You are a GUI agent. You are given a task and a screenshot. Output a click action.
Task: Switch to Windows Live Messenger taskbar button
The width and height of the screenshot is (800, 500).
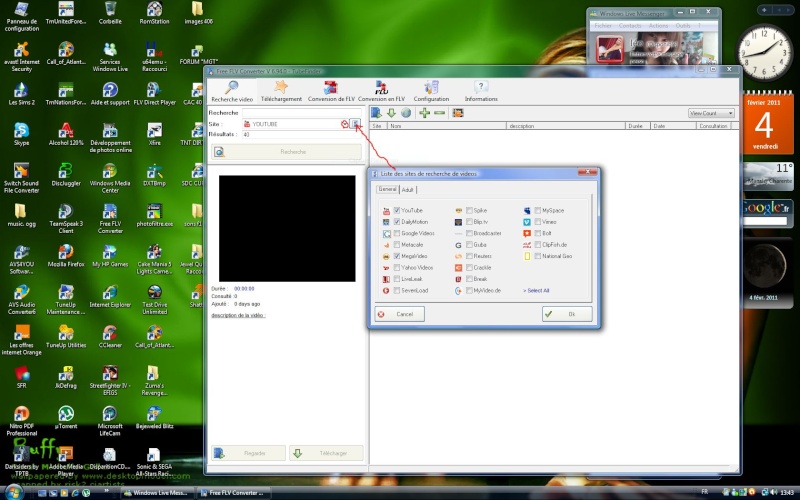pos(157,493)
